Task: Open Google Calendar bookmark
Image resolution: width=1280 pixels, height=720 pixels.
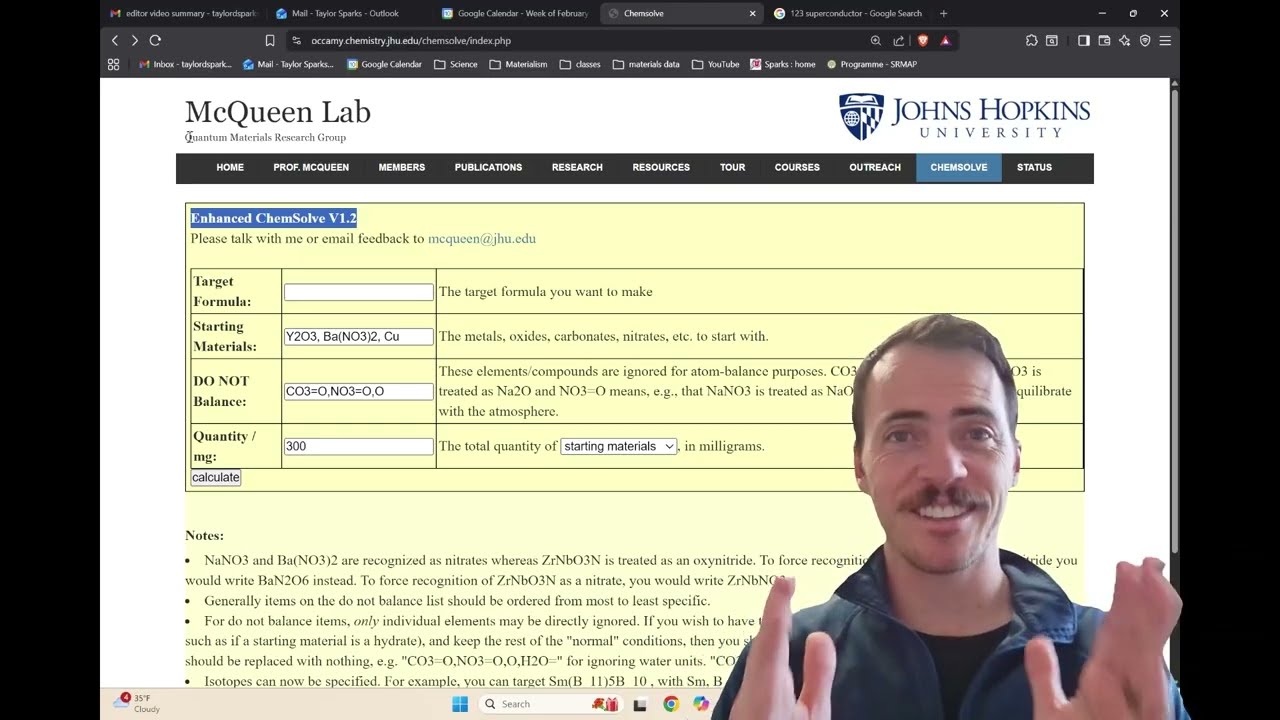Action: coord(384,64)
